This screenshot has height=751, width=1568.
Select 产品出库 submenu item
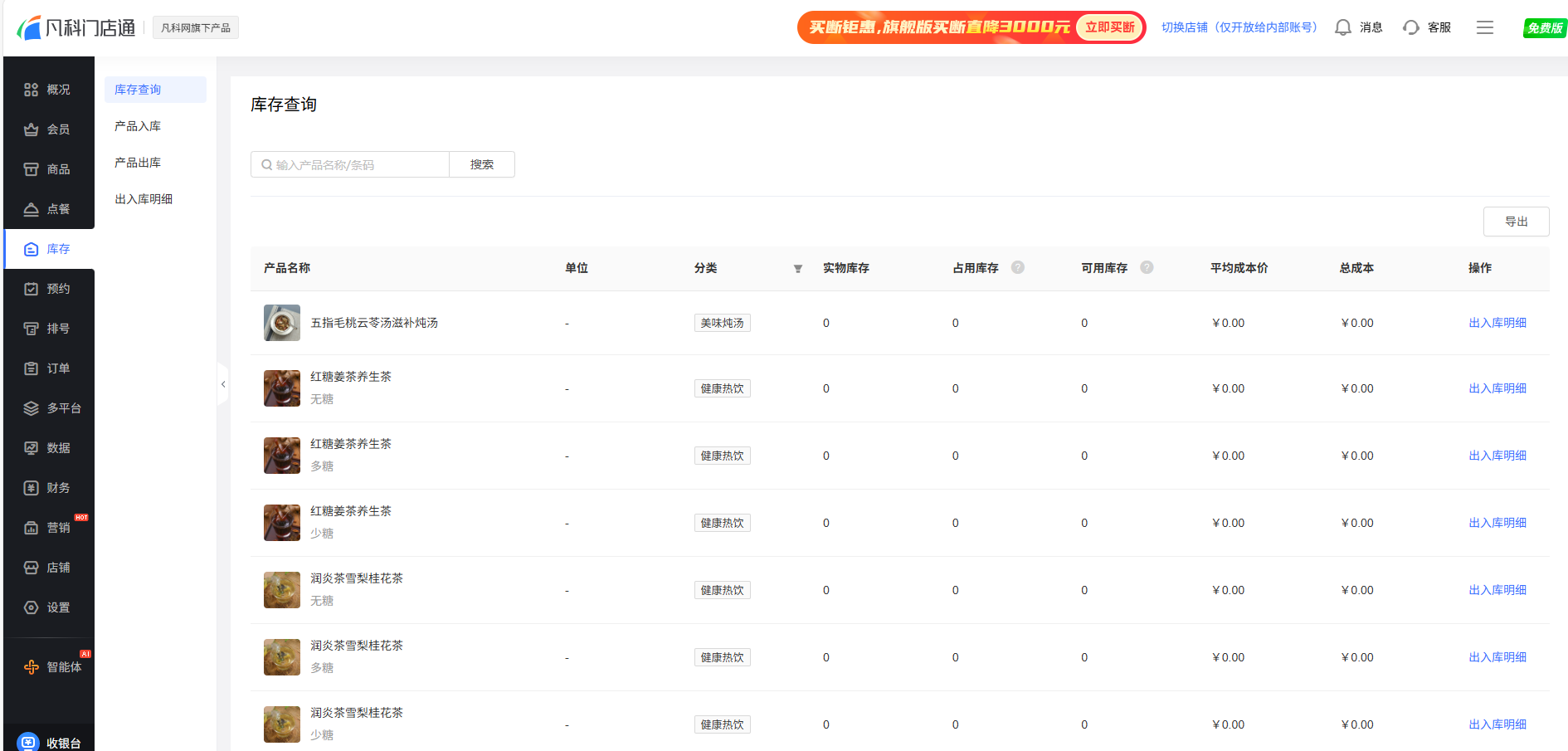click(x=138, y=163)
